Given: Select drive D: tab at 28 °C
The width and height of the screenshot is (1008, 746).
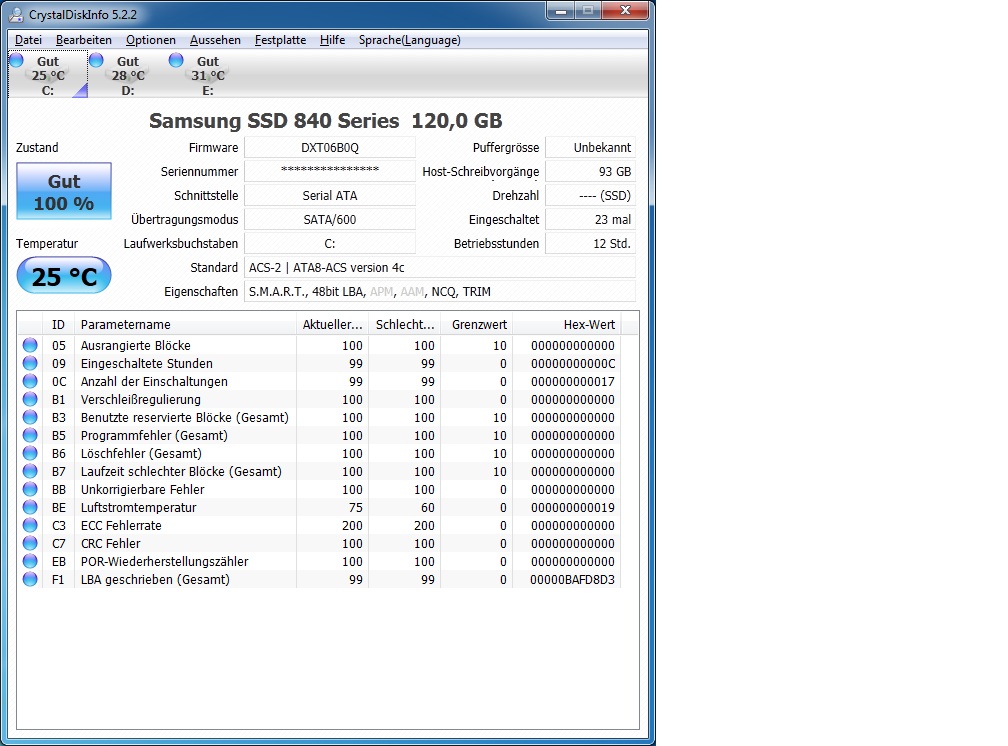Looking at the screenshot, I should point(127,75).
